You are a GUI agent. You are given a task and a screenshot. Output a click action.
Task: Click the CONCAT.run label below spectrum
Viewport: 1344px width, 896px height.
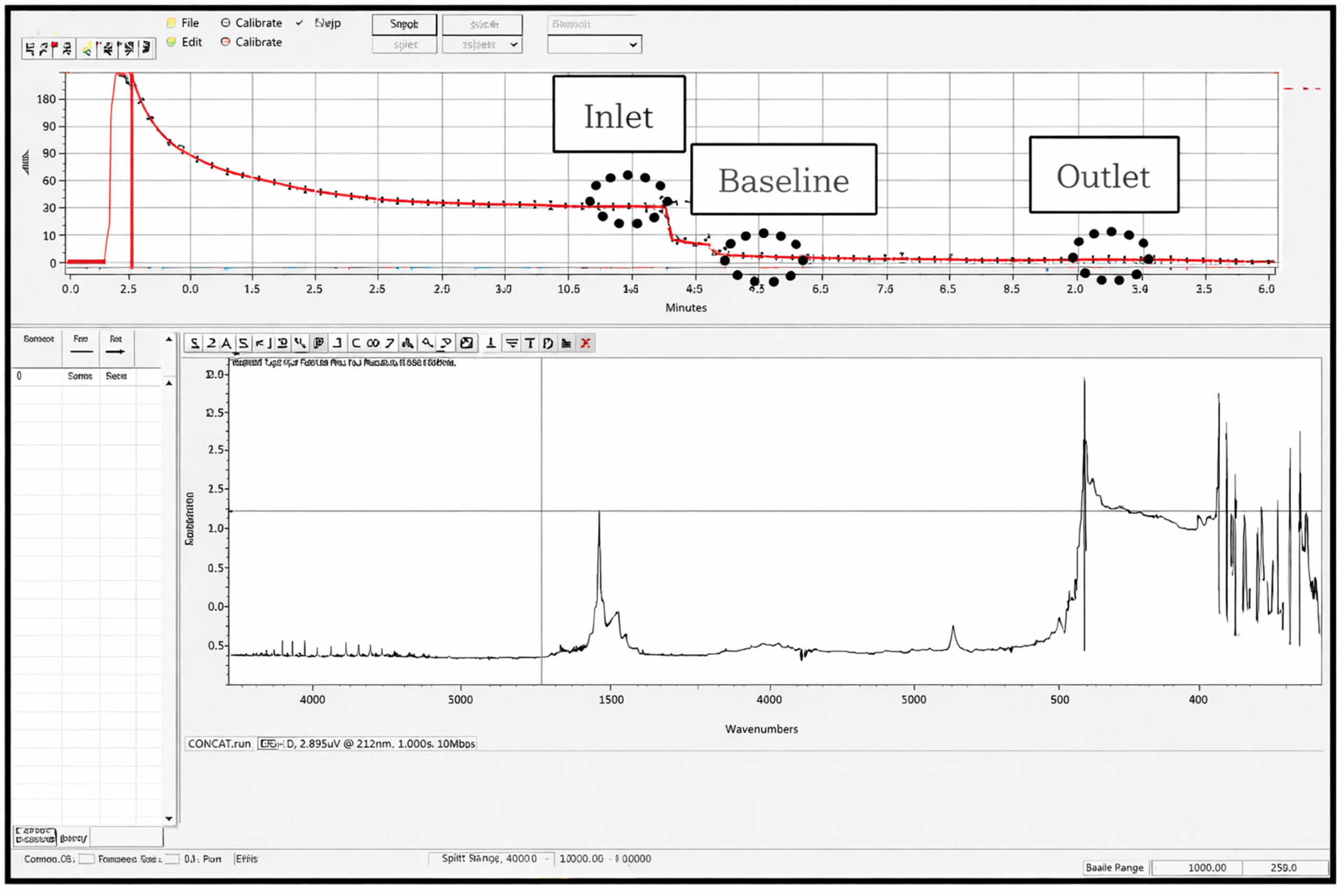219,744
